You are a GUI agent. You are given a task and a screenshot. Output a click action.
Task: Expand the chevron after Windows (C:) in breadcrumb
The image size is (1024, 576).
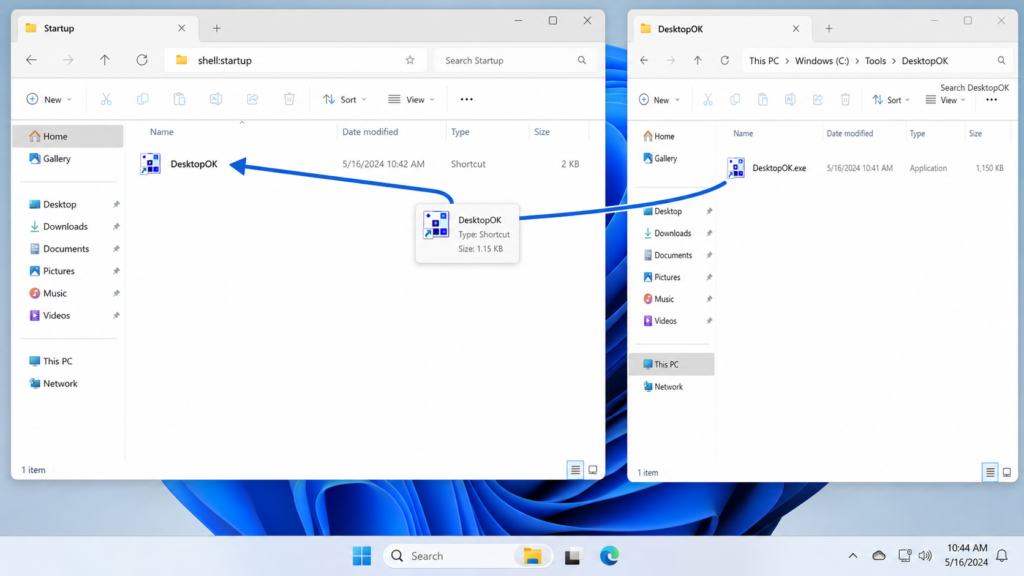tap(857, 61)
